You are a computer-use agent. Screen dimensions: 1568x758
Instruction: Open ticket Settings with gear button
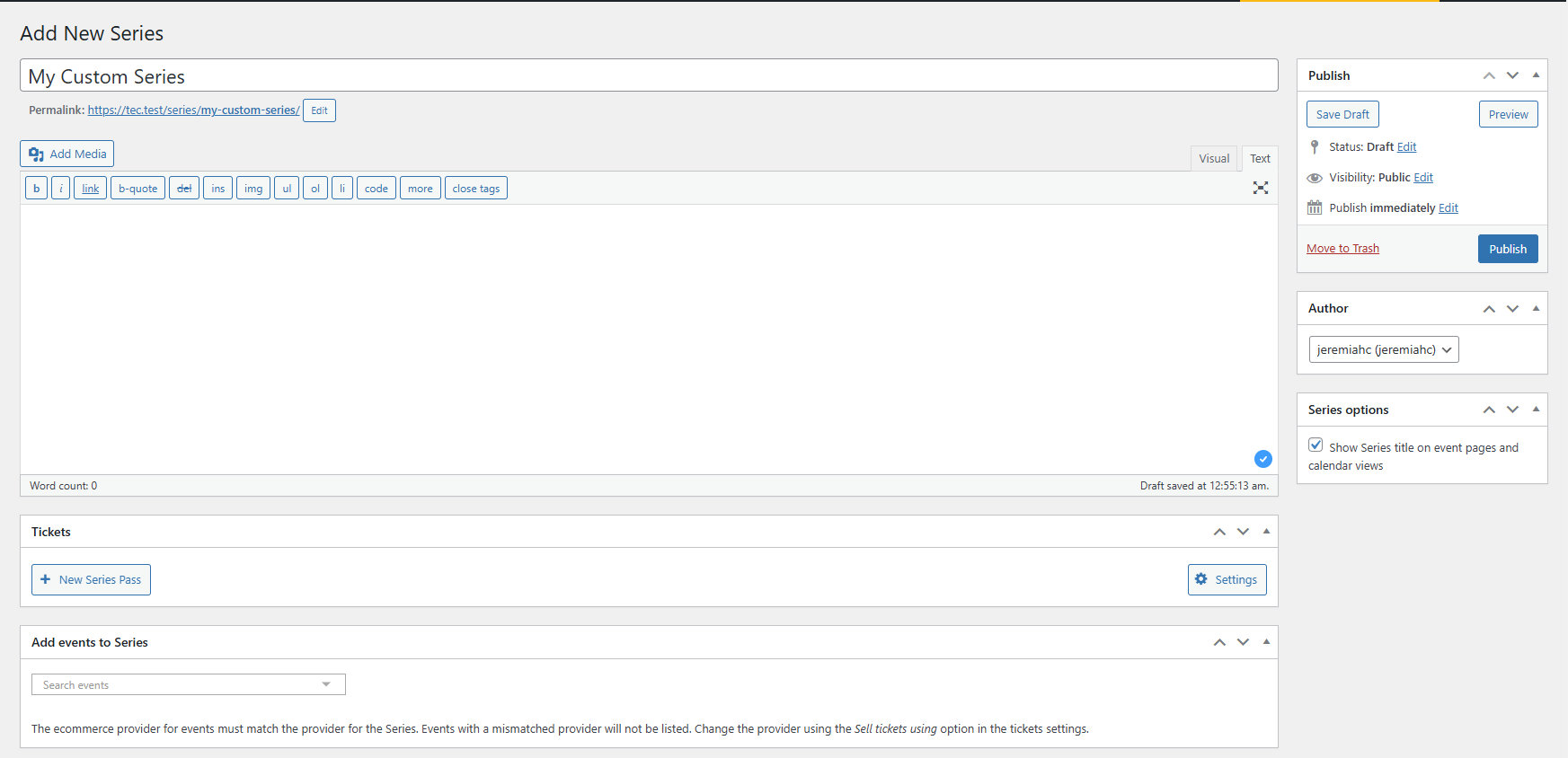tap(1227, 579)
